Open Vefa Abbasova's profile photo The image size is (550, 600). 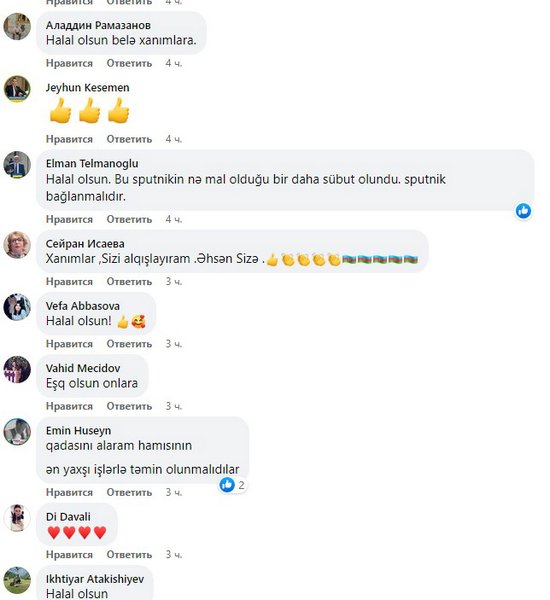[17, 307]
